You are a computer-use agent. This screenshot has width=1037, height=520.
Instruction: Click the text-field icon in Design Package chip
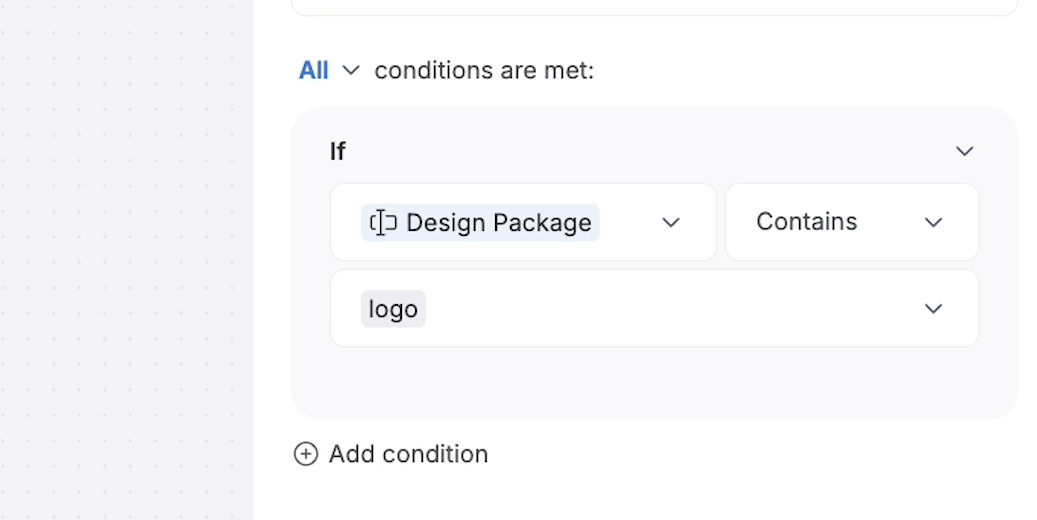pos(384,222)
